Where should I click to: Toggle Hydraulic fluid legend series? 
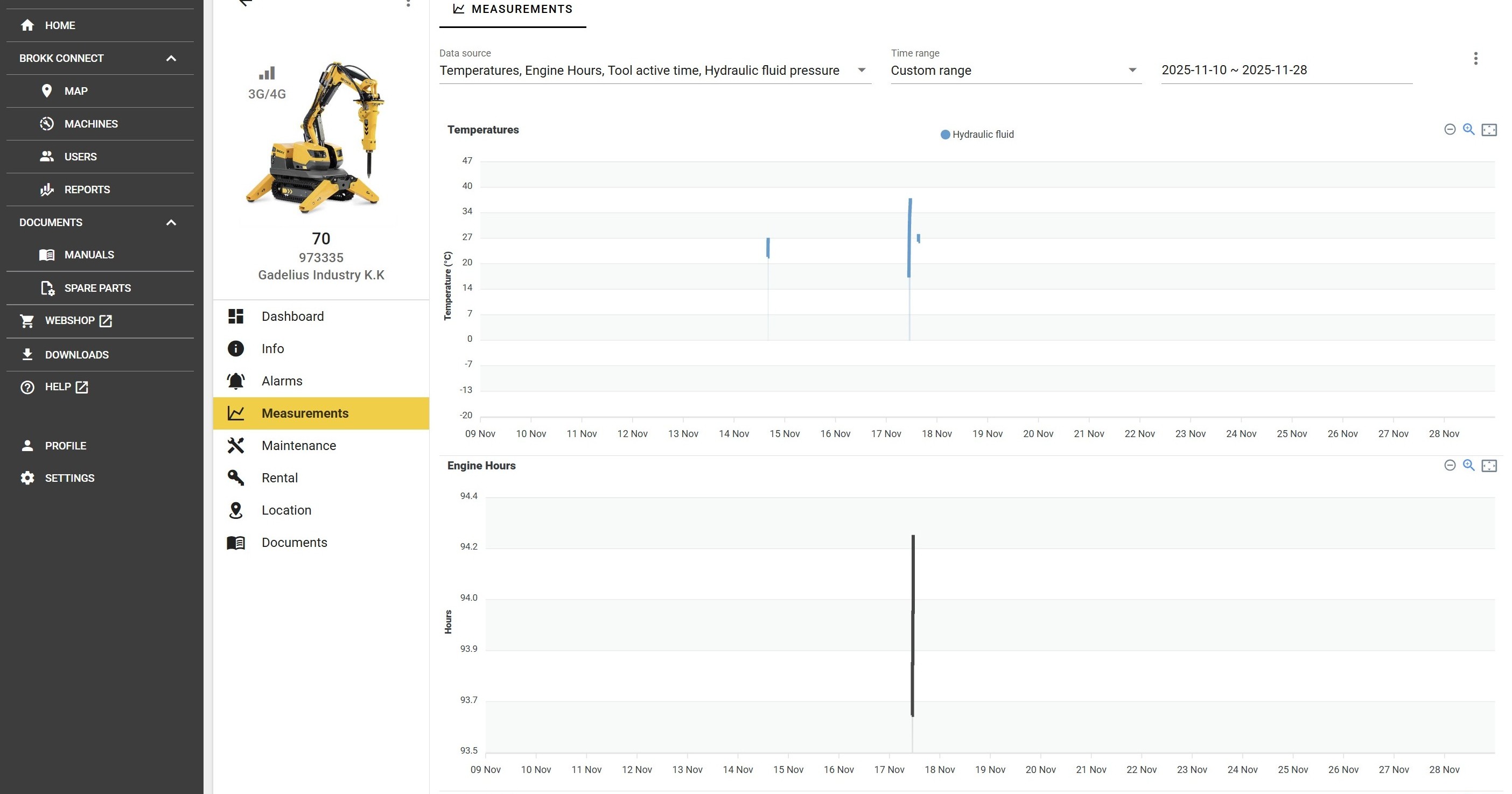(x=977, y=135)
